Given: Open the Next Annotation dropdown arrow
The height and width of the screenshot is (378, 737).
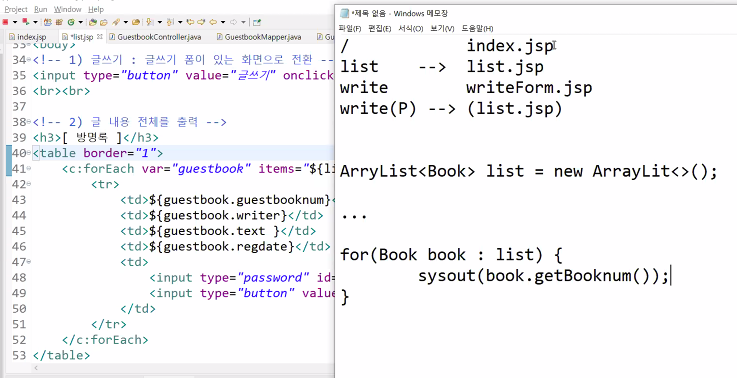Looking at the screenshot, I should [160, 22].
